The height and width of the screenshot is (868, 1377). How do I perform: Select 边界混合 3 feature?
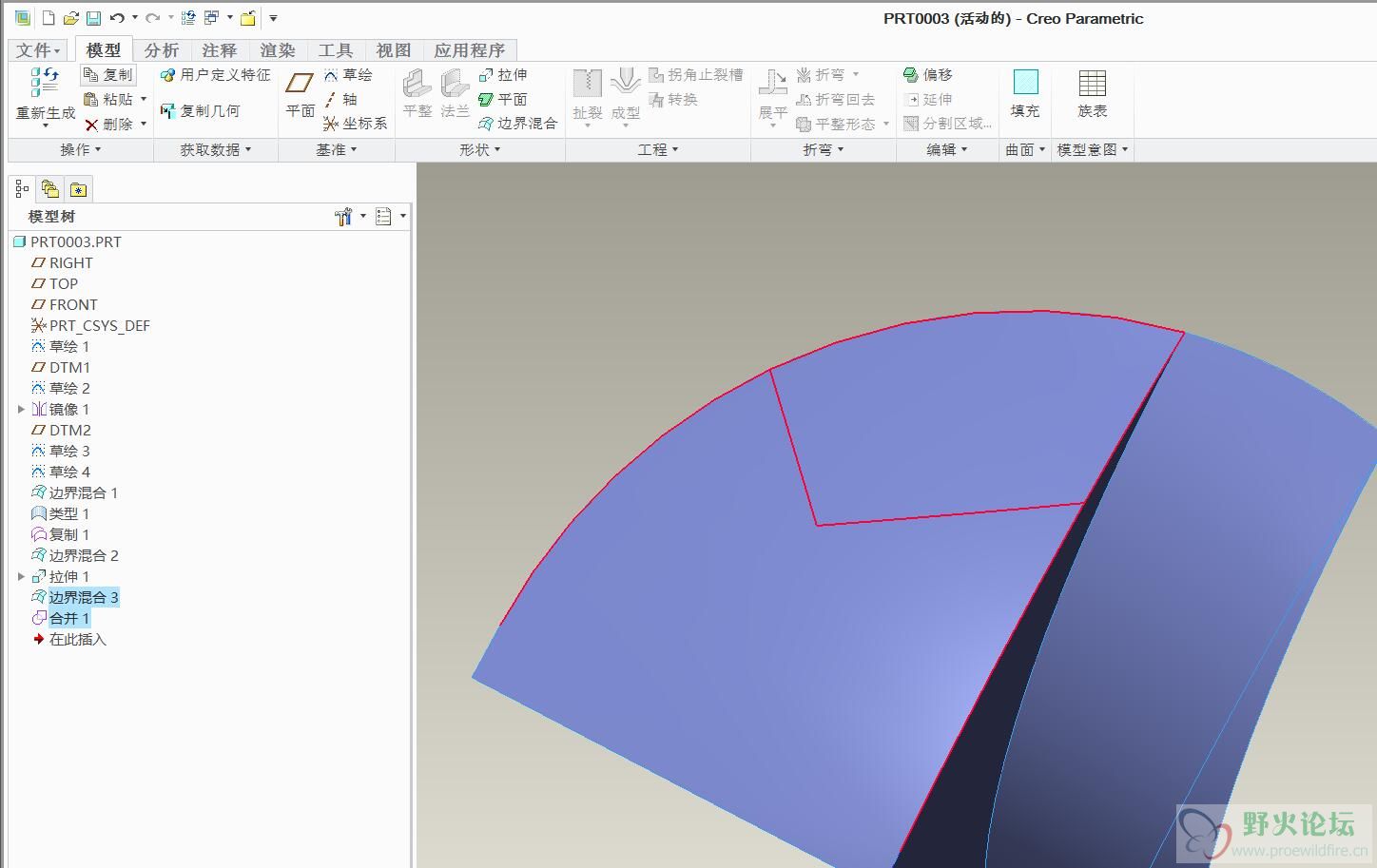coord(75,597)
